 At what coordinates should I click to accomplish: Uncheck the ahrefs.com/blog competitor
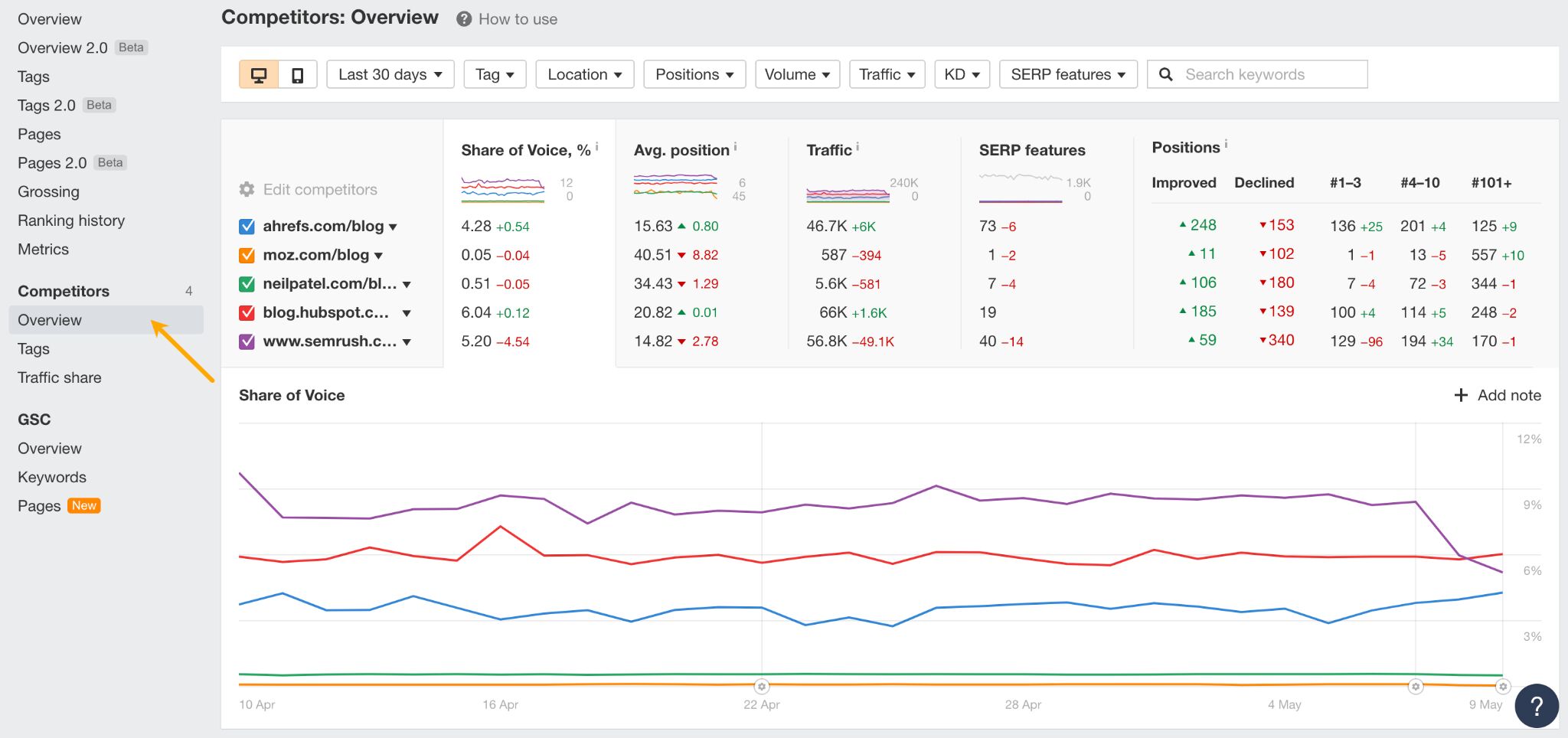click(x=246, y=226)
